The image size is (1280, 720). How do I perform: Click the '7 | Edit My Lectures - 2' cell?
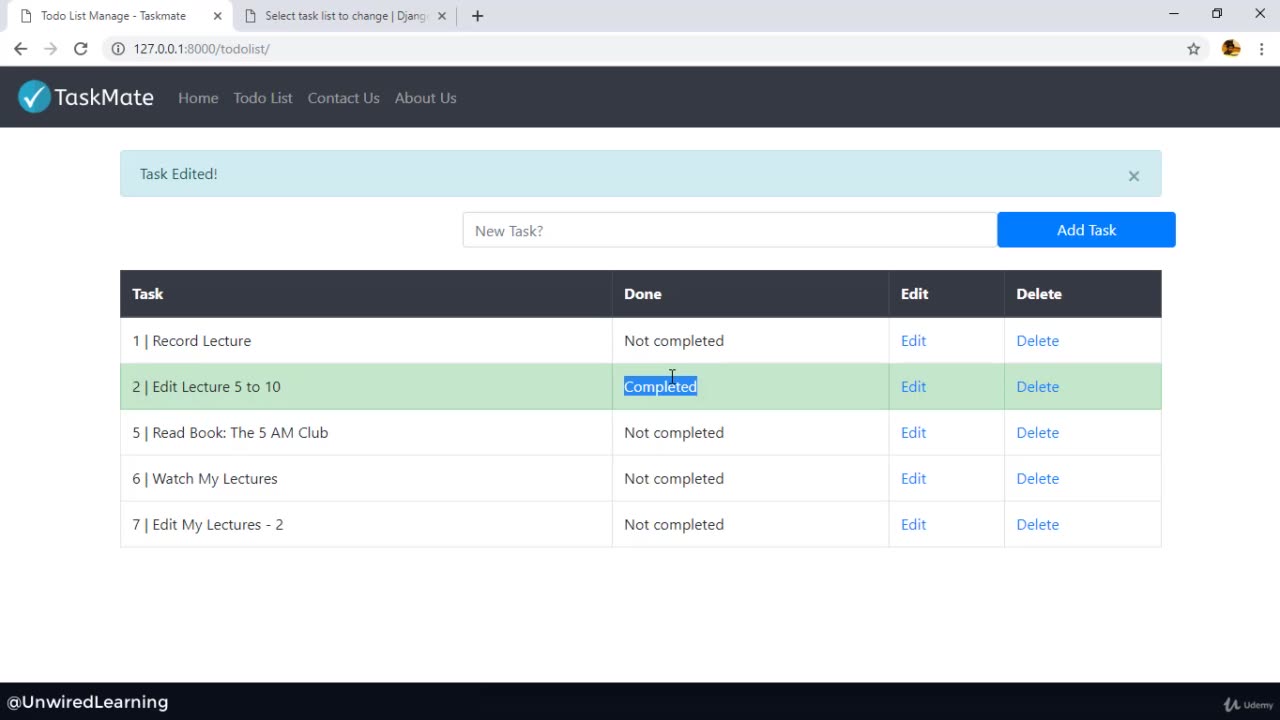click(x=366, y=525)
